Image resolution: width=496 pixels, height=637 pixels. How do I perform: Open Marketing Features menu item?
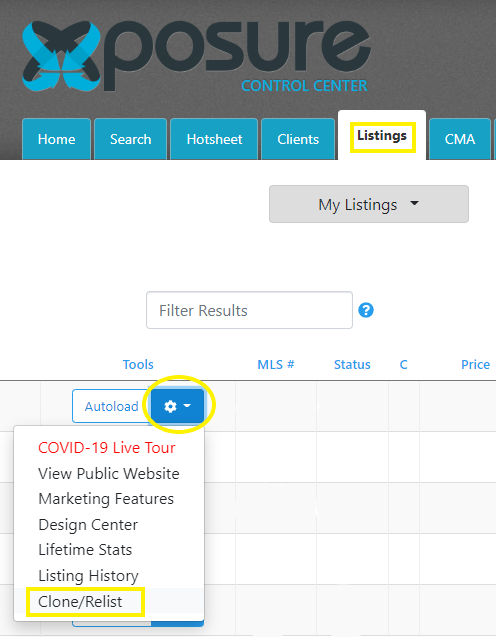pyautogui.click(x=106, y=498)
